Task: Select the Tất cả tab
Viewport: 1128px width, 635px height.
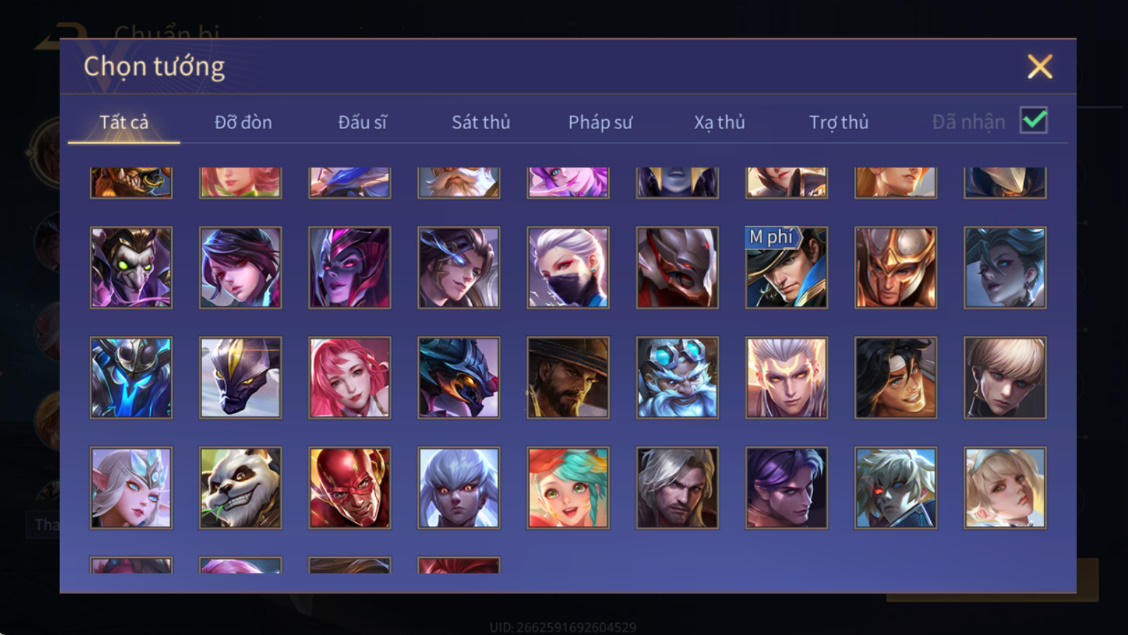Action: [124, 122]
